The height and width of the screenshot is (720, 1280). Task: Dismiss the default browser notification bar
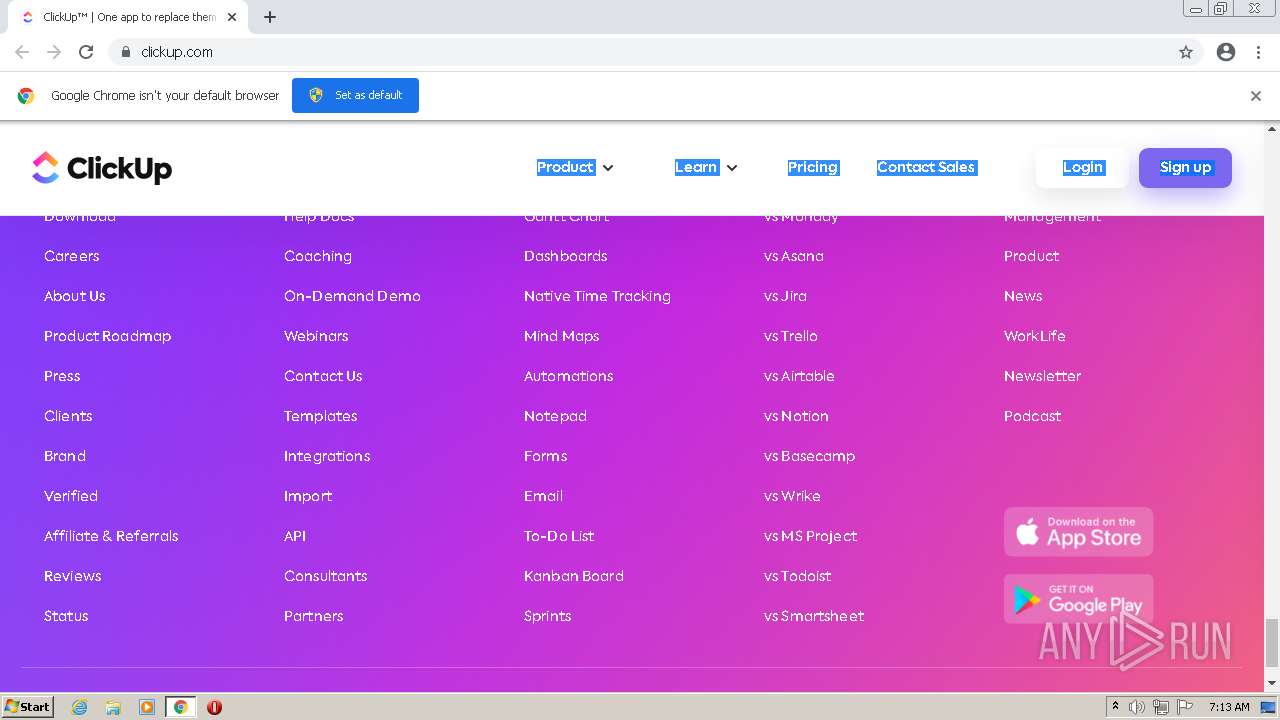point(1256,96)
